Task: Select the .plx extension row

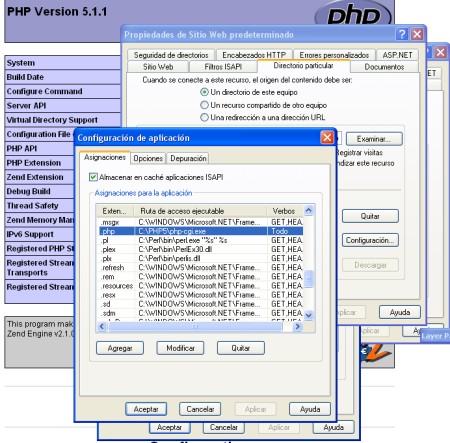Action: point(201,258)
